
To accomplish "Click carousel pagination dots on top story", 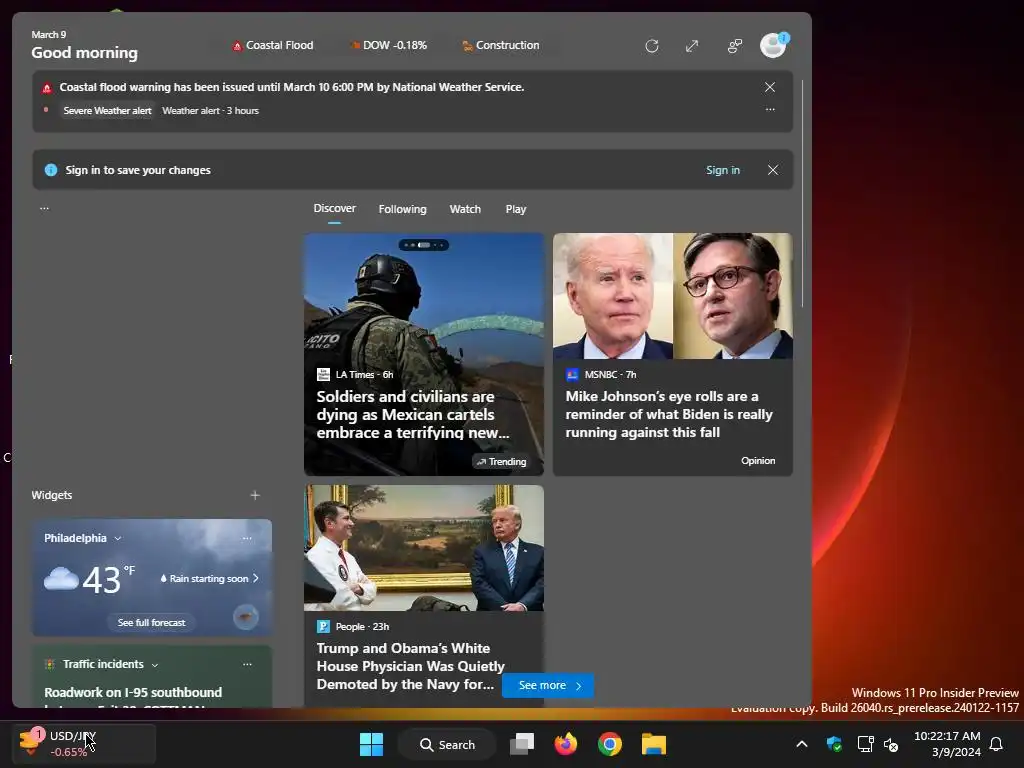I will point(424,245).
